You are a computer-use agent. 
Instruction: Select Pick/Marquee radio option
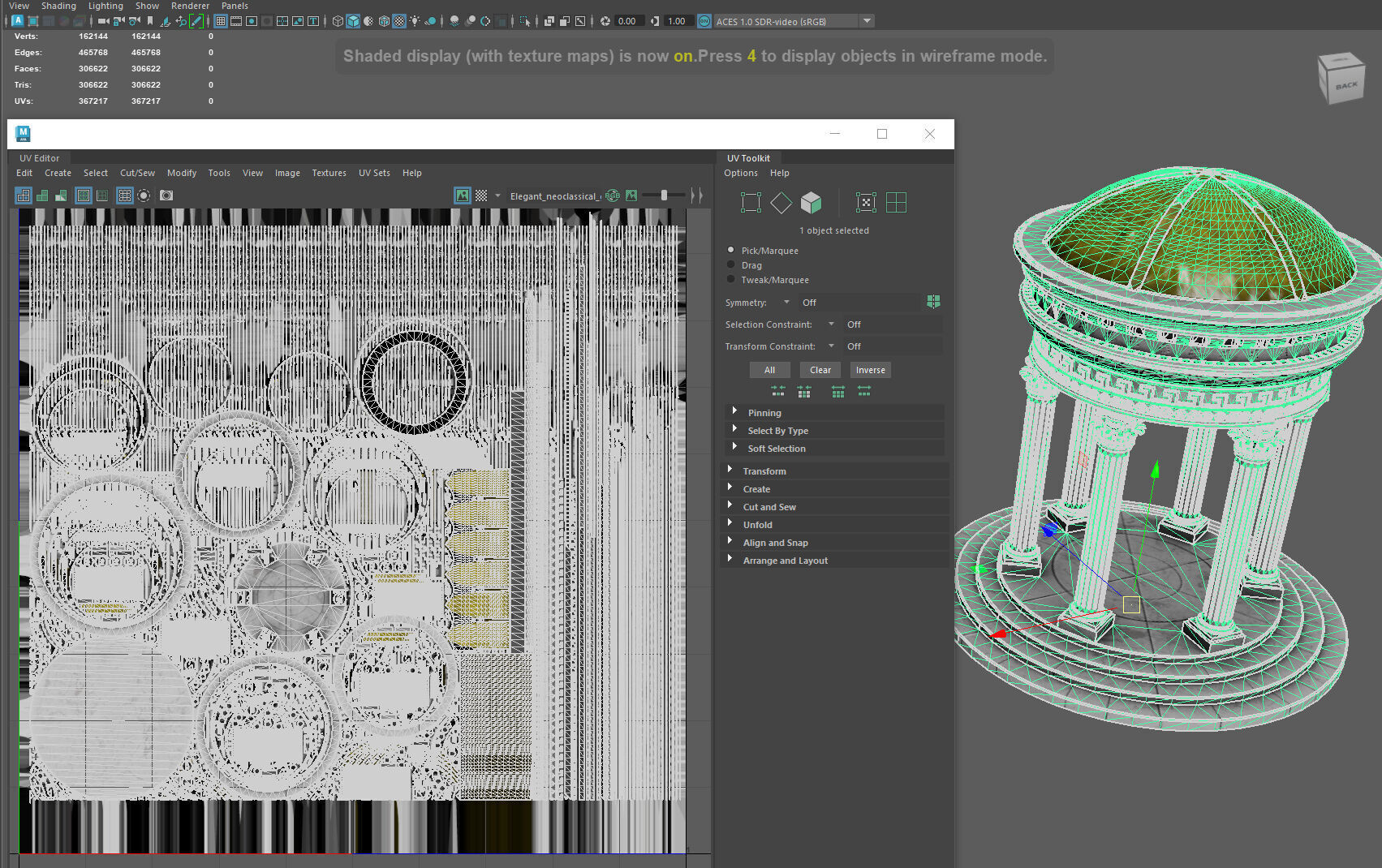point(731,250)
